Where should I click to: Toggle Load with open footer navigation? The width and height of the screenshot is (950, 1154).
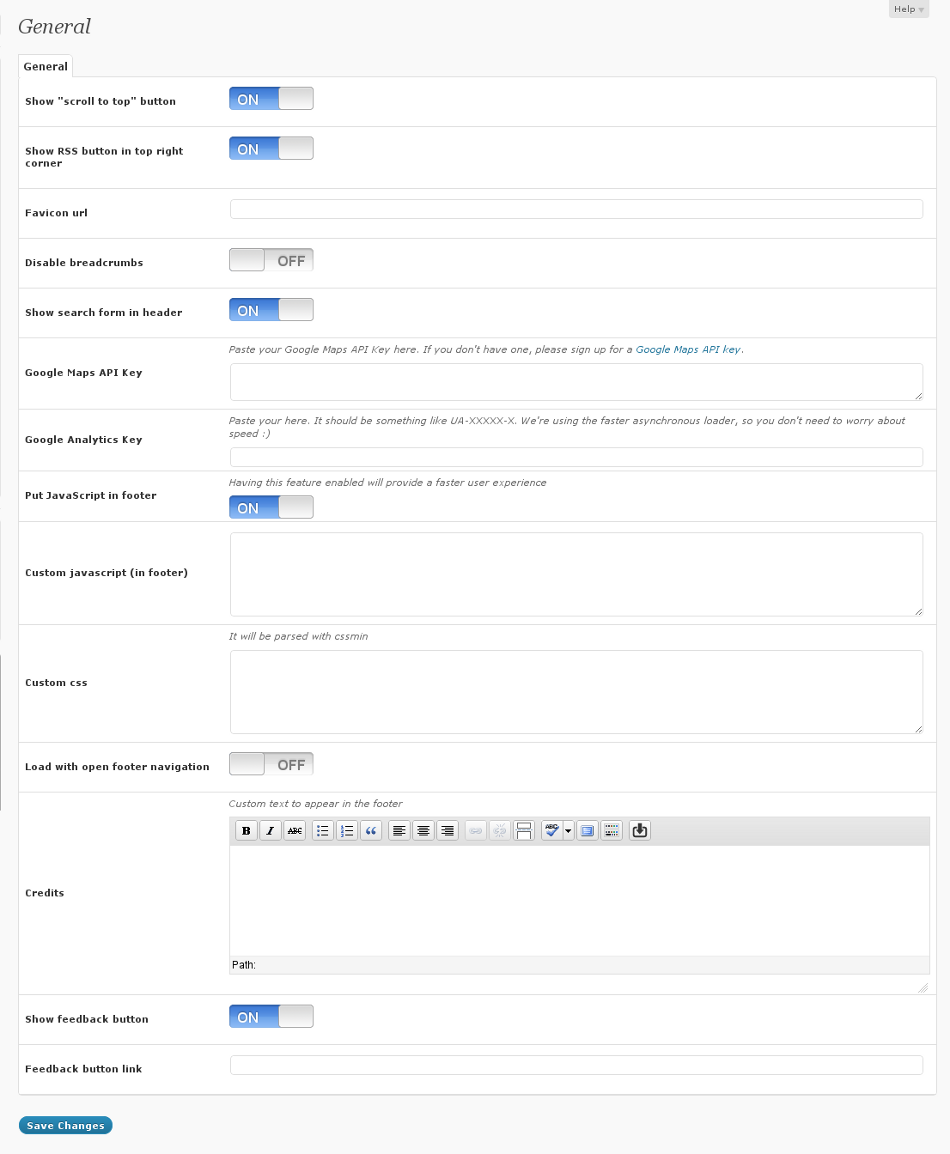pos(271,765)
